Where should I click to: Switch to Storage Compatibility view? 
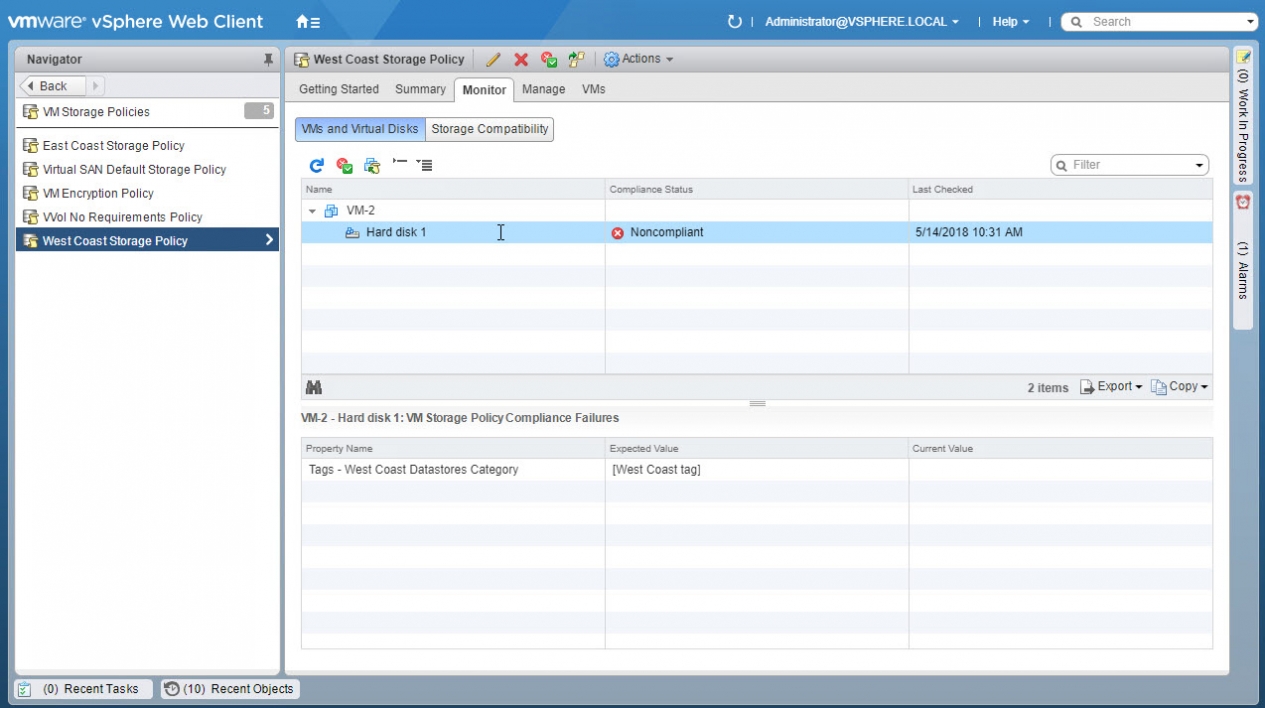click(489, 129)
